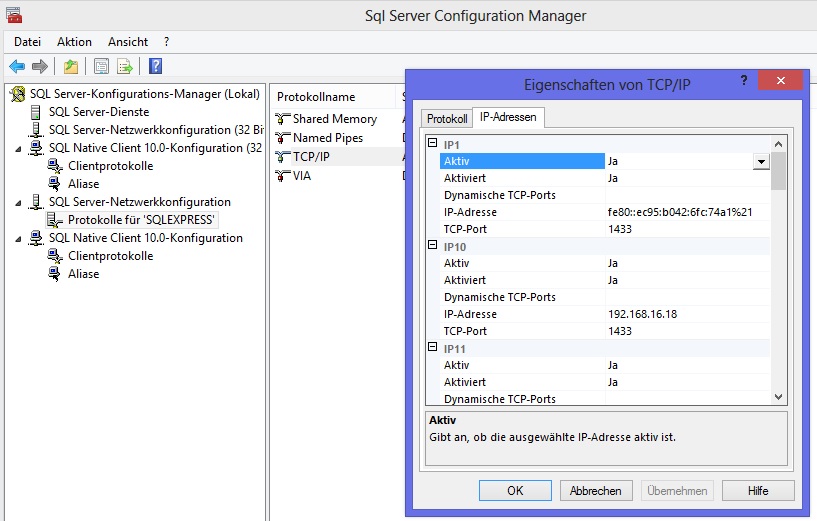Collapse SQL Native Client 10.0-Konfiguration (32 node
The image size is (817, 521).
18,149
